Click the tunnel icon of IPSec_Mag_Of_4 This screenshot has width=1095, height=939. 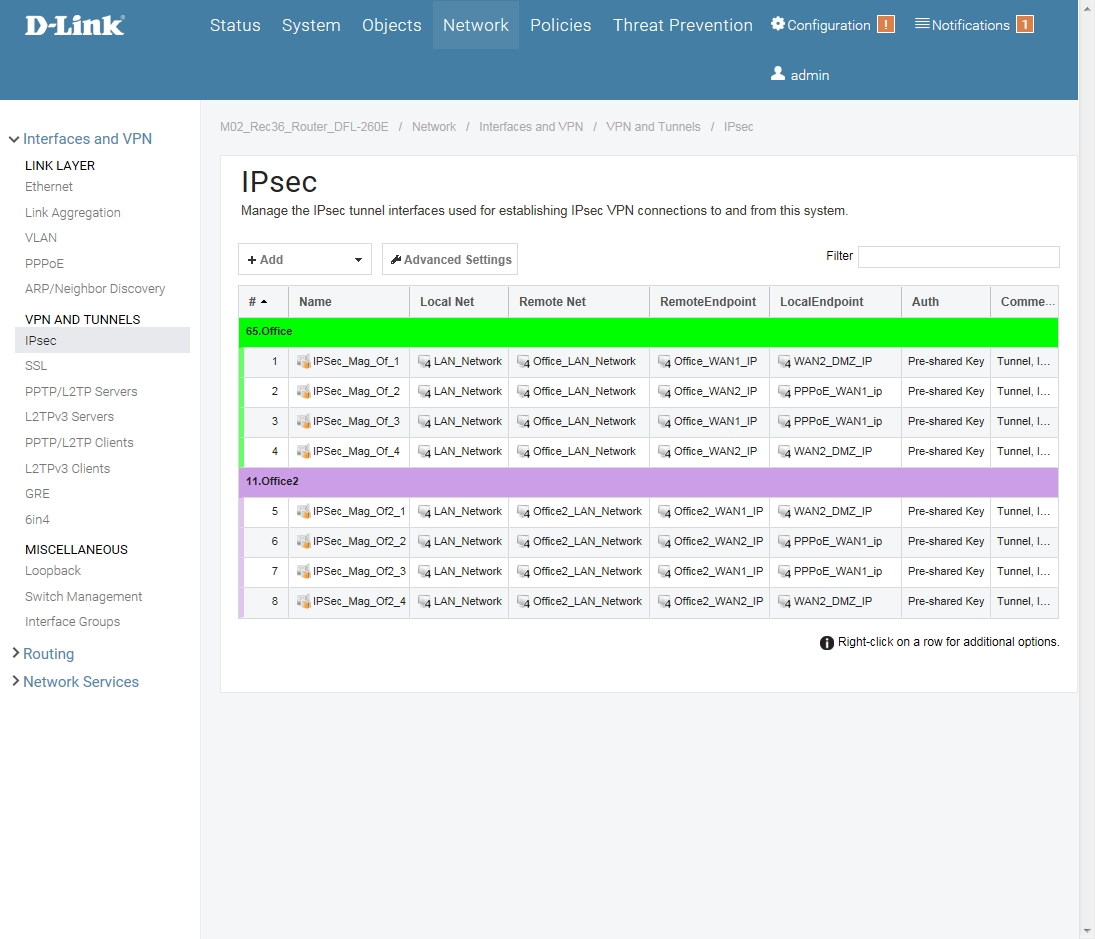click(x=303, y=452)
